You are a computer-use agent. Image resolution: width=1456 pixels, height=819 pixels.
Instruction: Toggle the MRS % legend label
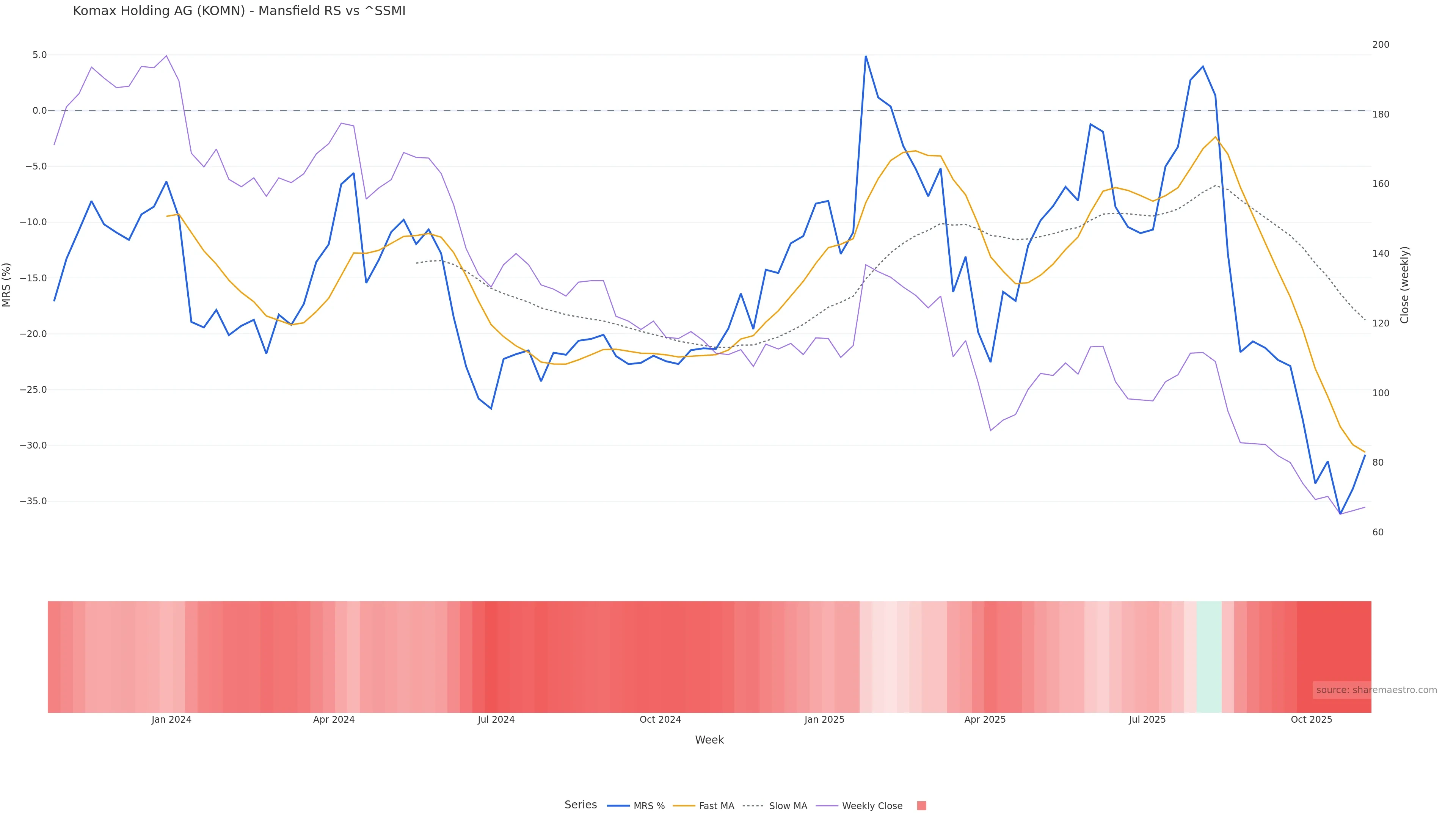[x=649, y=806]
